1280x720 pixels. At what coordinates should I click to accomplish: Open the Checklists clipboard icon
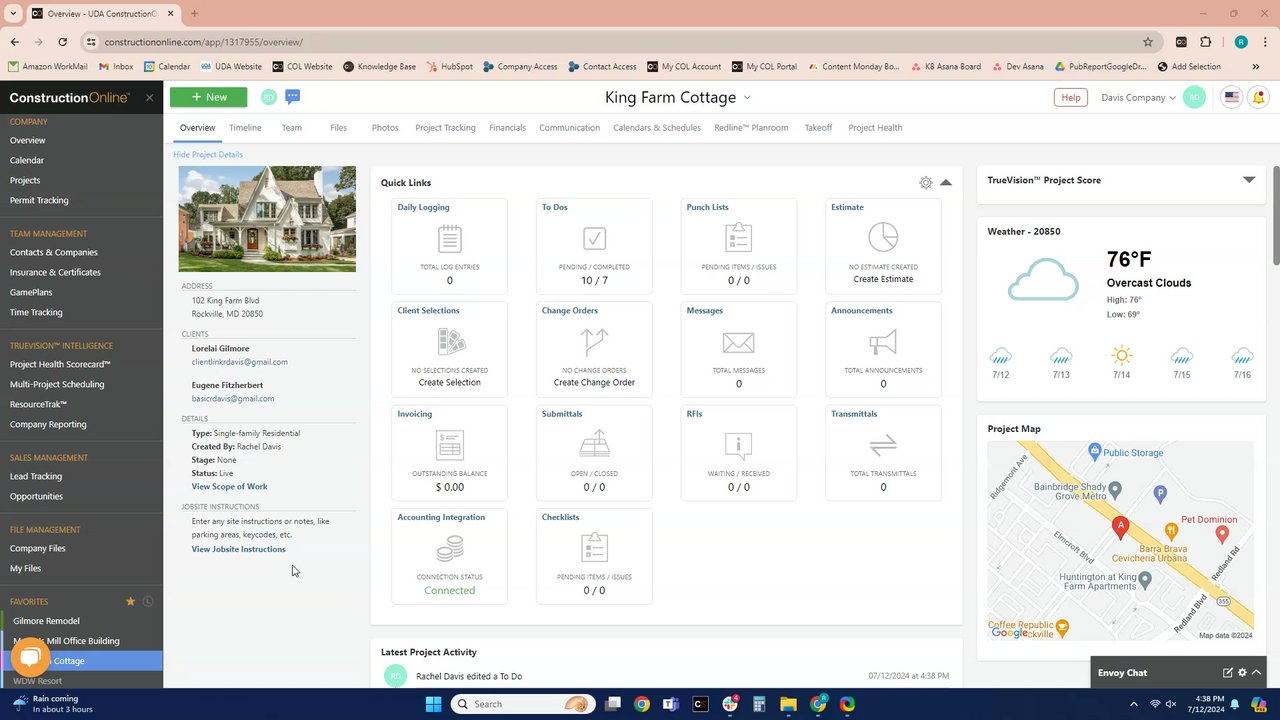[594, 548]
